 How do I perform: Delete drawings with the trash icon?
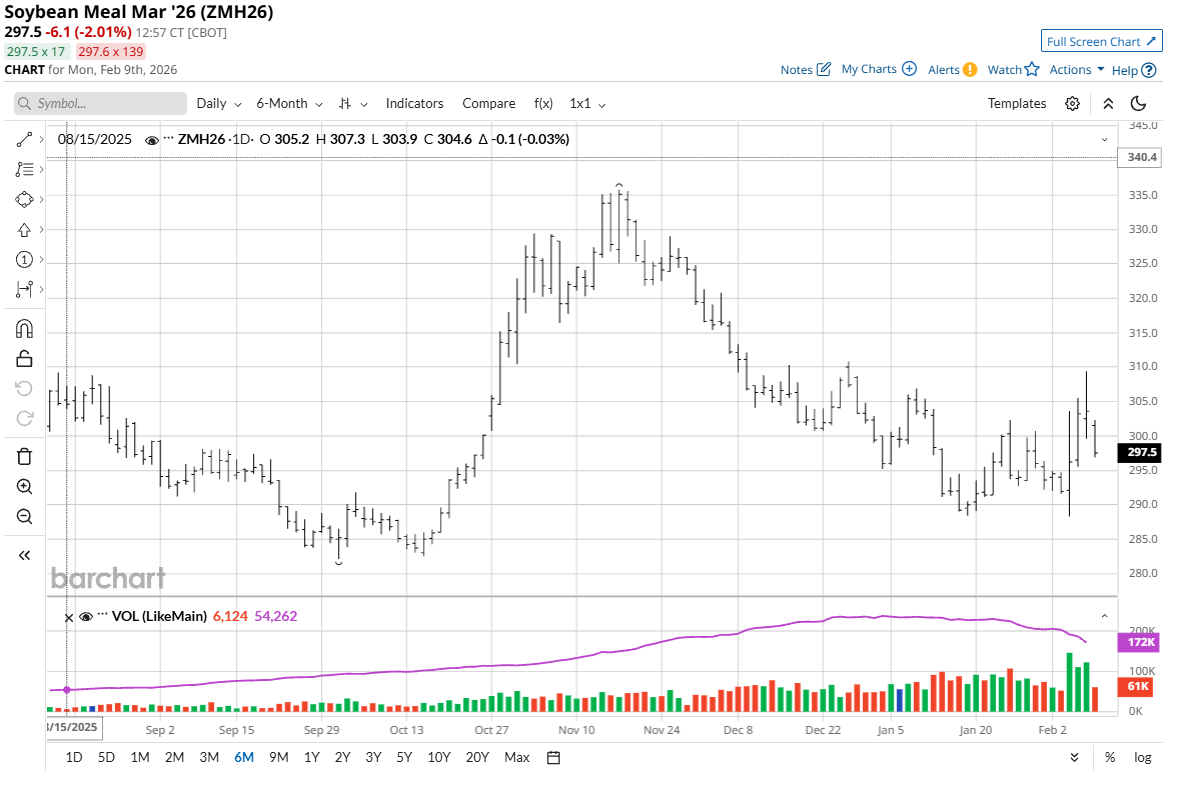[x=24, y=457]
